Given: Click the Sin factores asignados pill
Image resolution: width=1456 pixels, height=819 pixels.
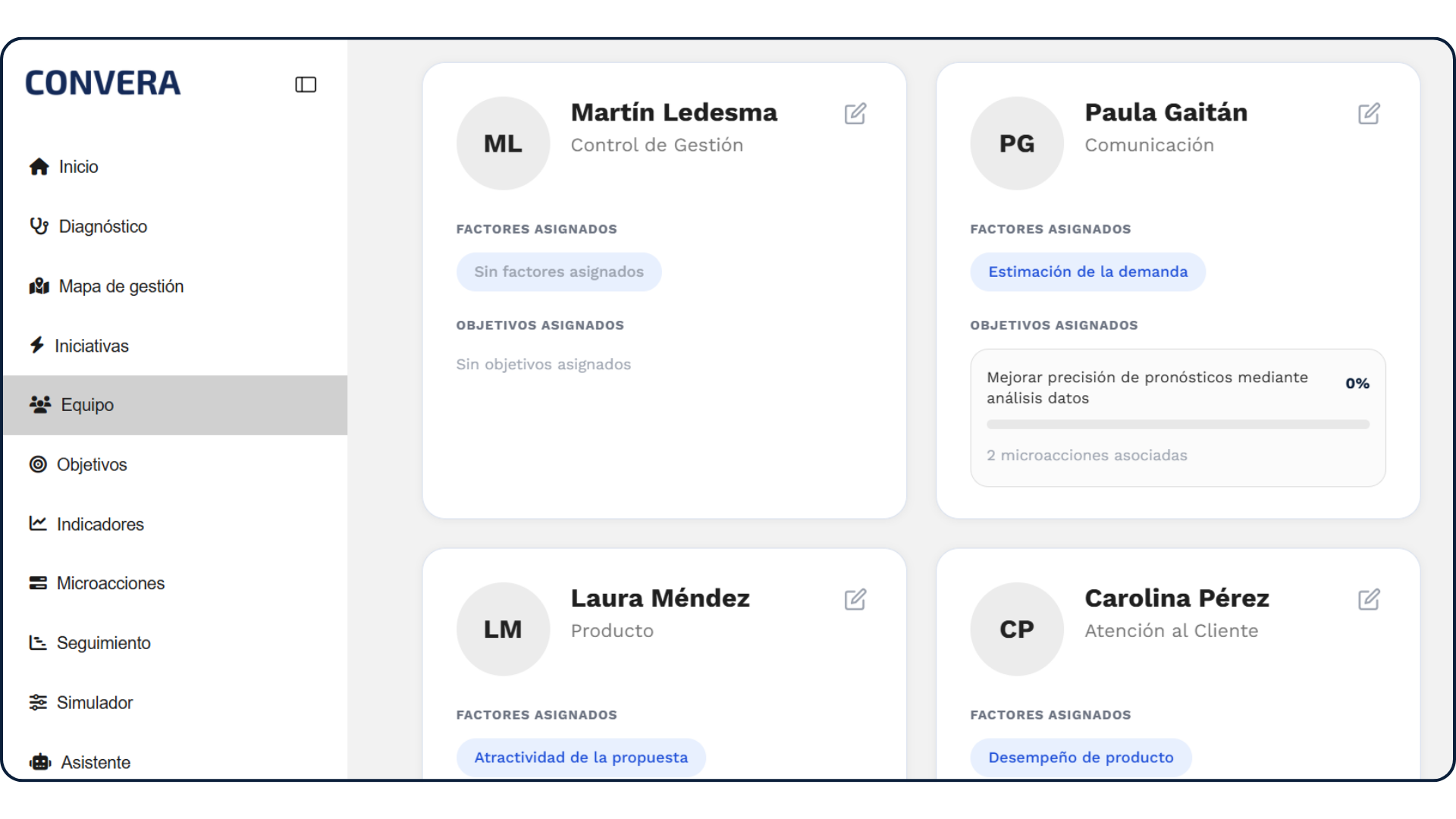Looking at the screenshot, I should 559,271.
